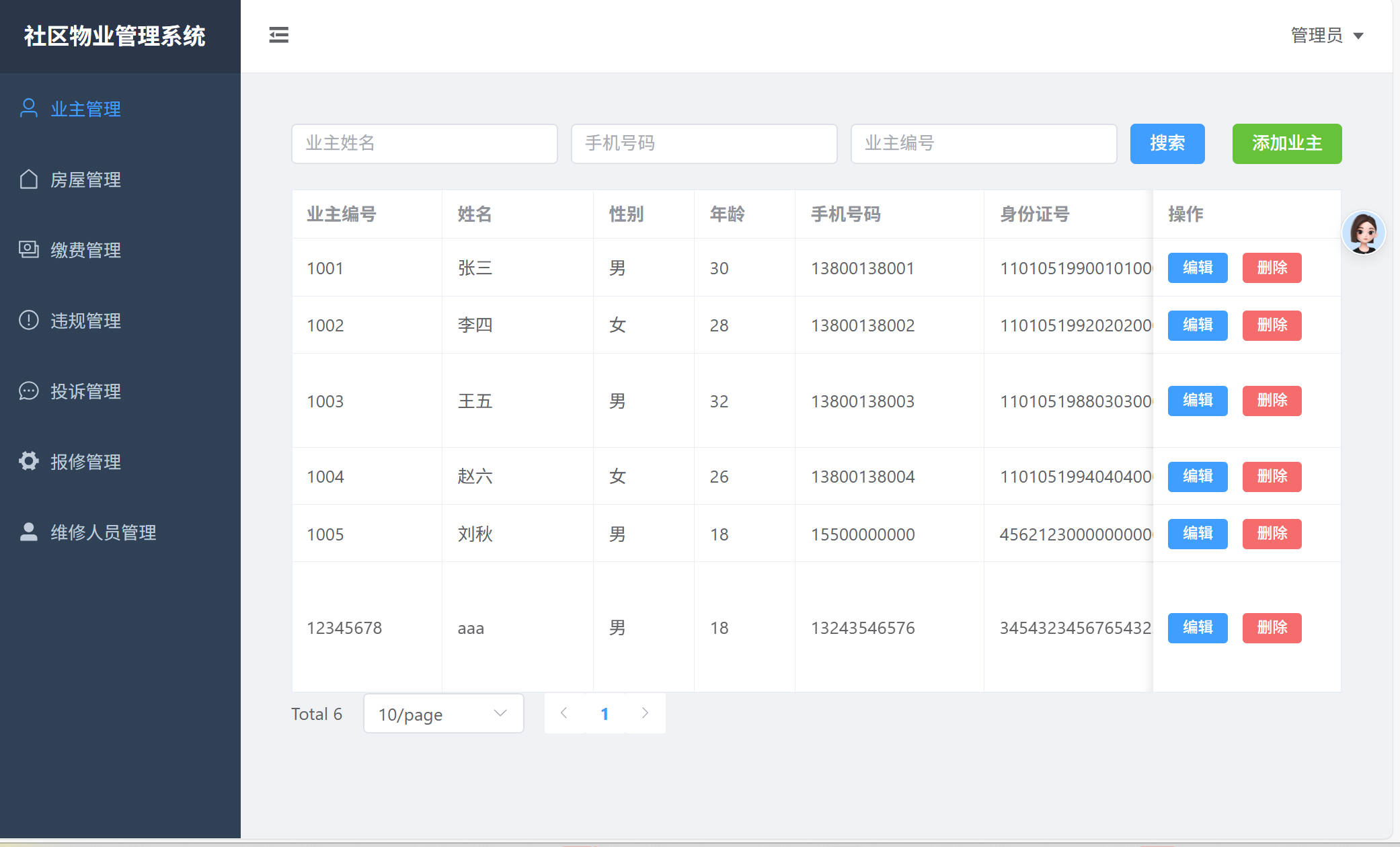Viewport: 1400px width, 847px height.
Task: Open 维修人员管理 menu item
Action: coord(103,532)
